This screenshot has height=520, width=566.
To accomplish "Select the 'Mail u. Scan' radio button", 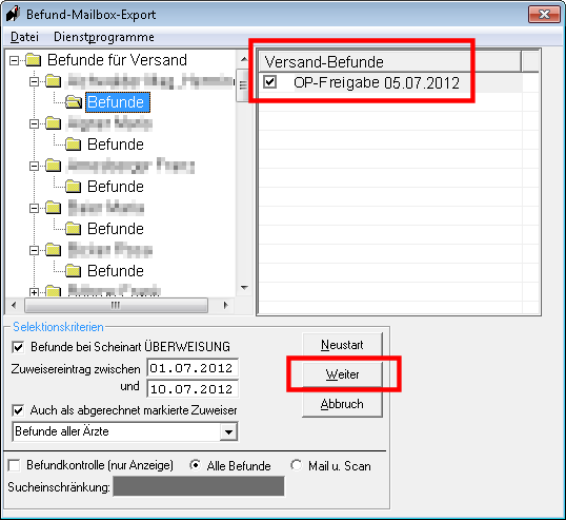I will point(296,465).
